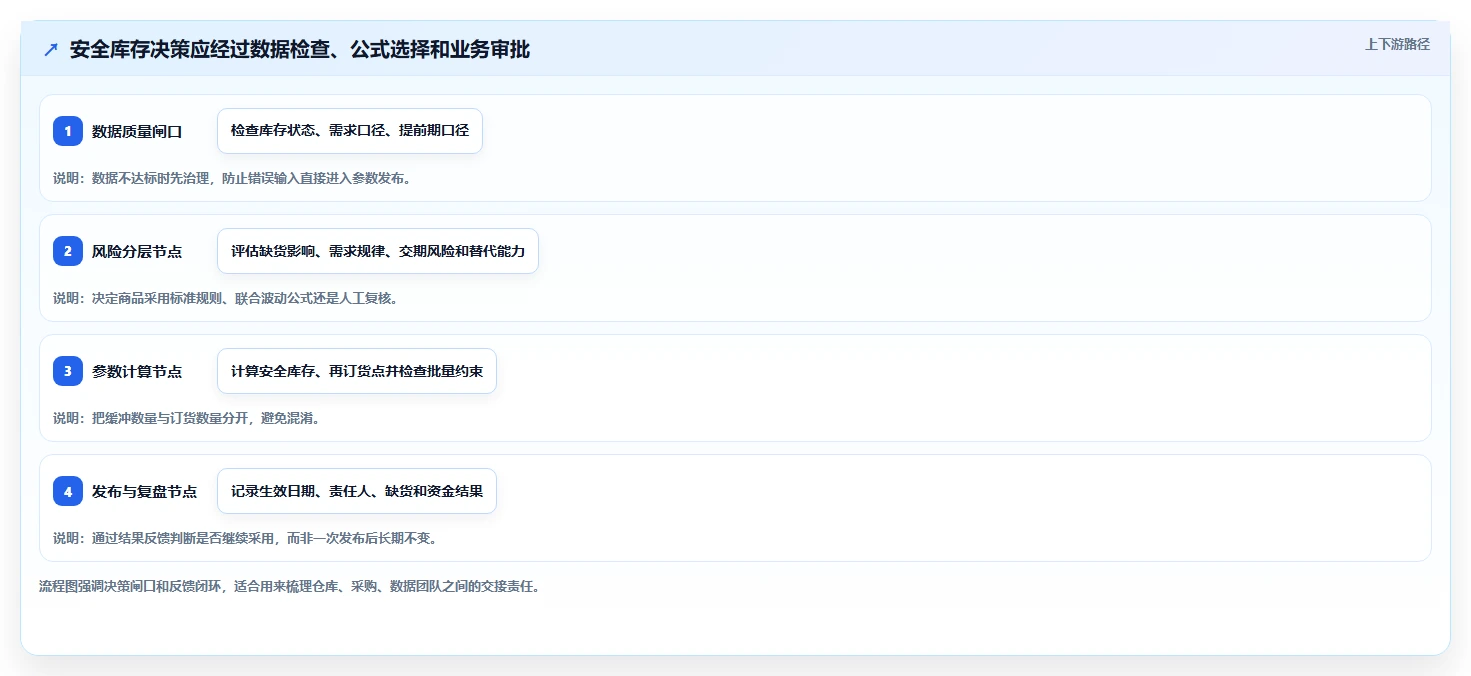Click the 评估缺货影响、需求规律 box
This screenshot has width=1471, height=676.
pos(378,251)
